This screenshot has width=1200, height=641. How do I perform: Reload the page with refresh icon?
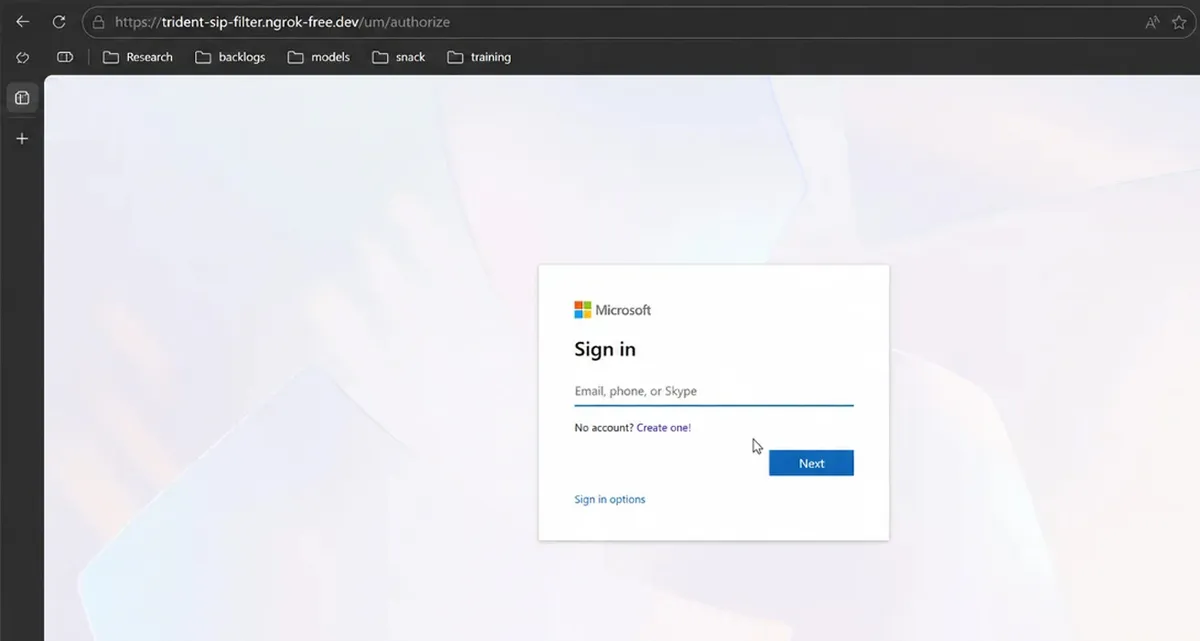[x=58, y=21]
